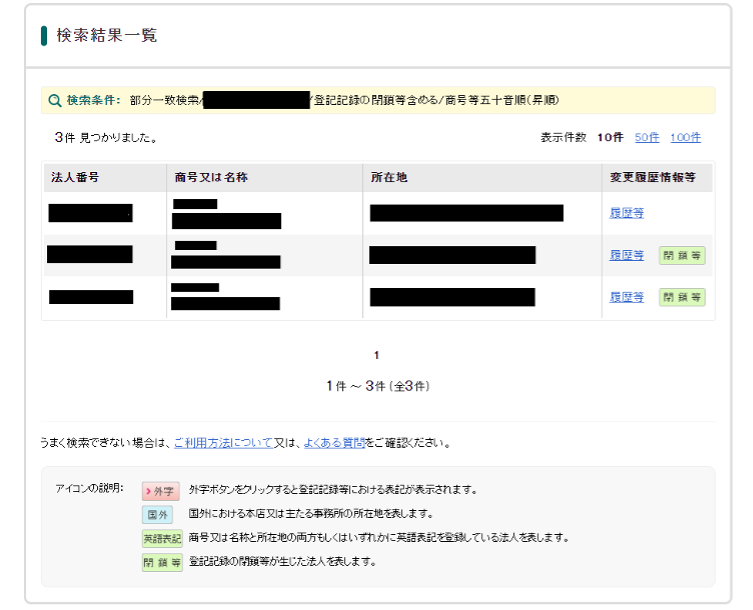Image resolution: width=753 pixels, height=610 pixels.
Task: Click the 法人番号 column header
Action: pyautogui.click(x=75, y=178)
